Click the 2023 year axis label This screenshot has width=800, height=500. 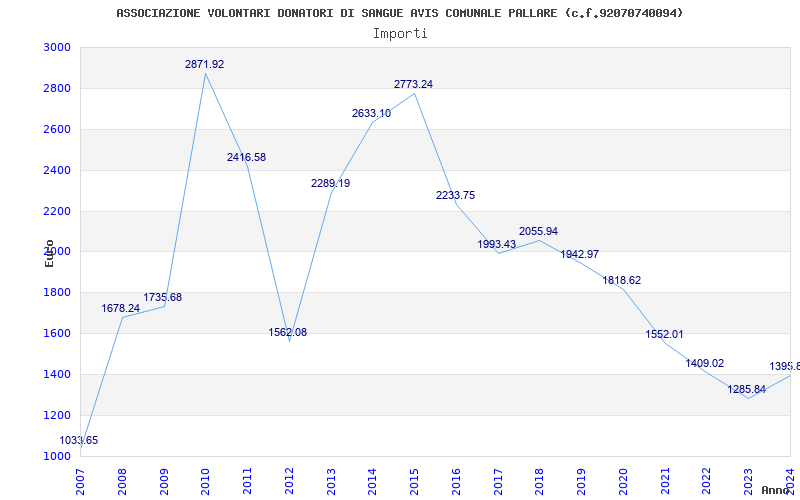point(748,479)
